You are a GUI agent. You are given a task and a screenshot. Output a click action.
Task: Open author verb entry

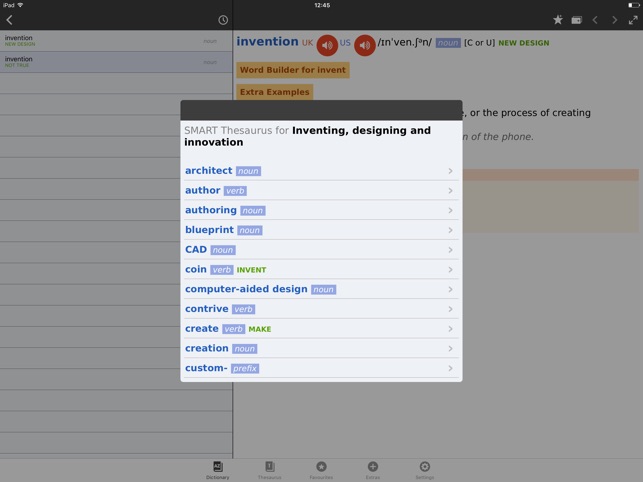[x=321, y=190]
